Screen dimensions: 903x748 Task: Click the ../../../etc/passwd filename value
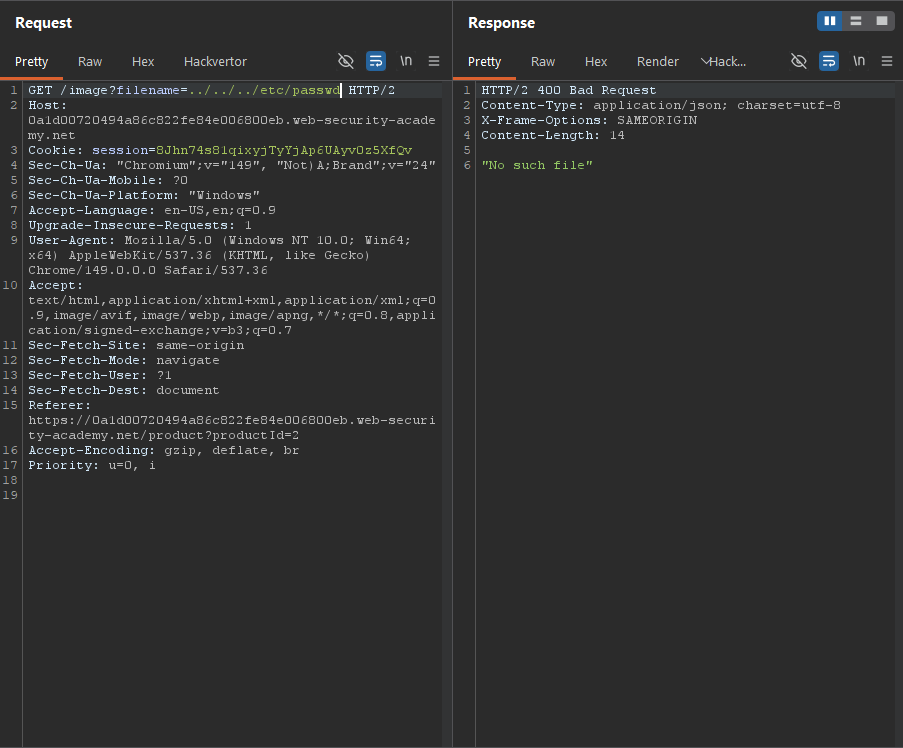click(x=264, y=90)
